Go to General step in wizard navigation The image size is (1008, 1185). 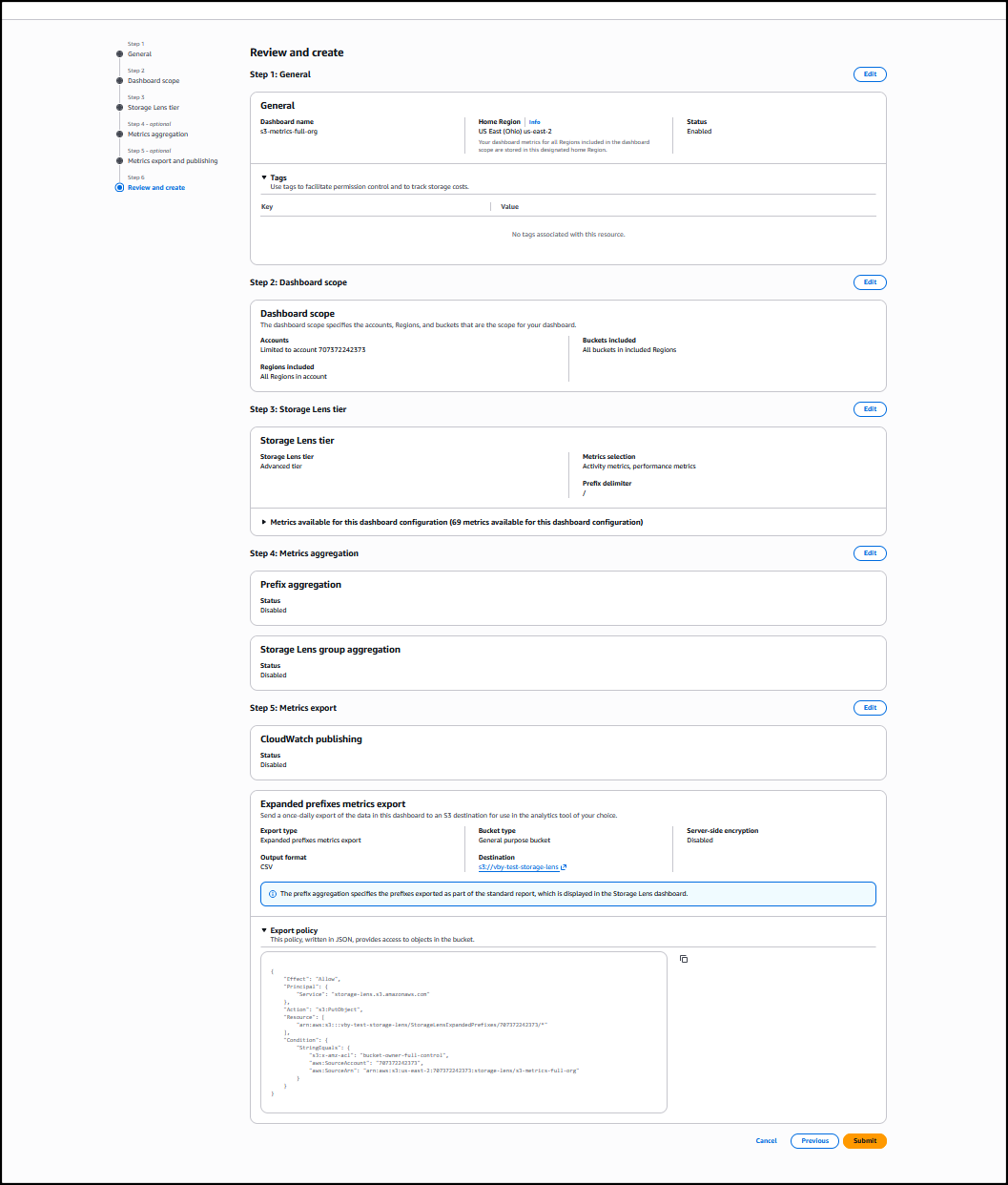140,54
